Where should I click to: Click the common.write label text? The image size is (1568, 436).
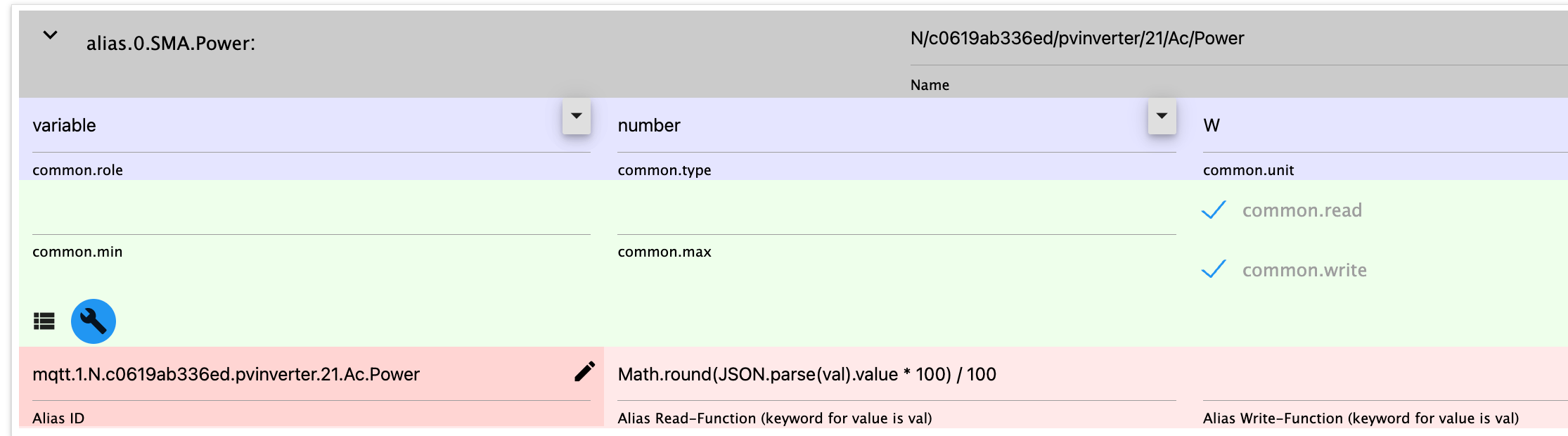[1304, 270]
